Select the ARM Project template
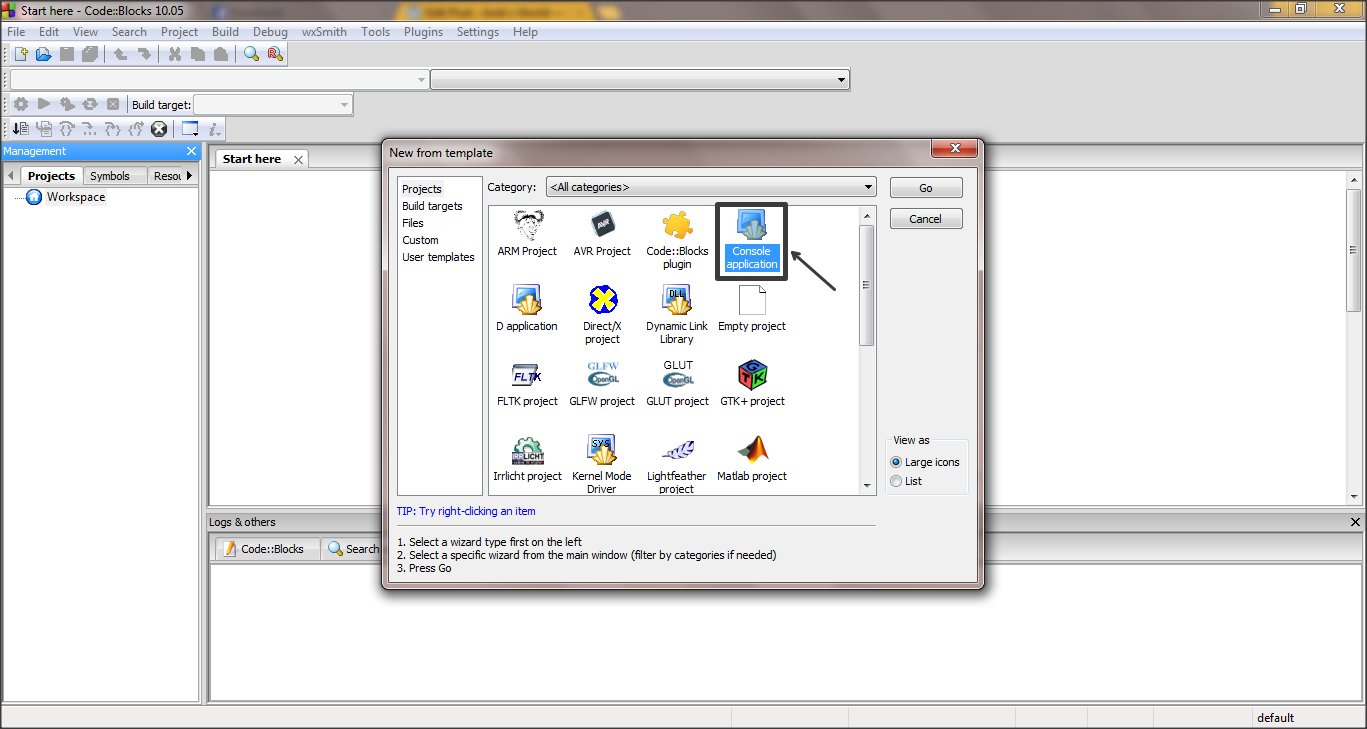The image size is (1367, 729). click(527, 234)
